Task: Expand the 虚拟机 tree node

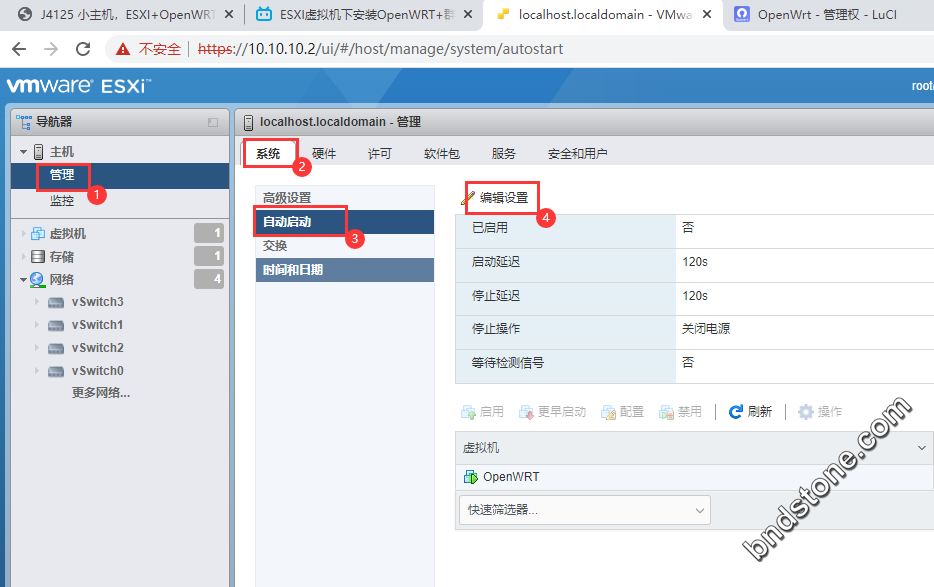Action: [x=24, y=234]
